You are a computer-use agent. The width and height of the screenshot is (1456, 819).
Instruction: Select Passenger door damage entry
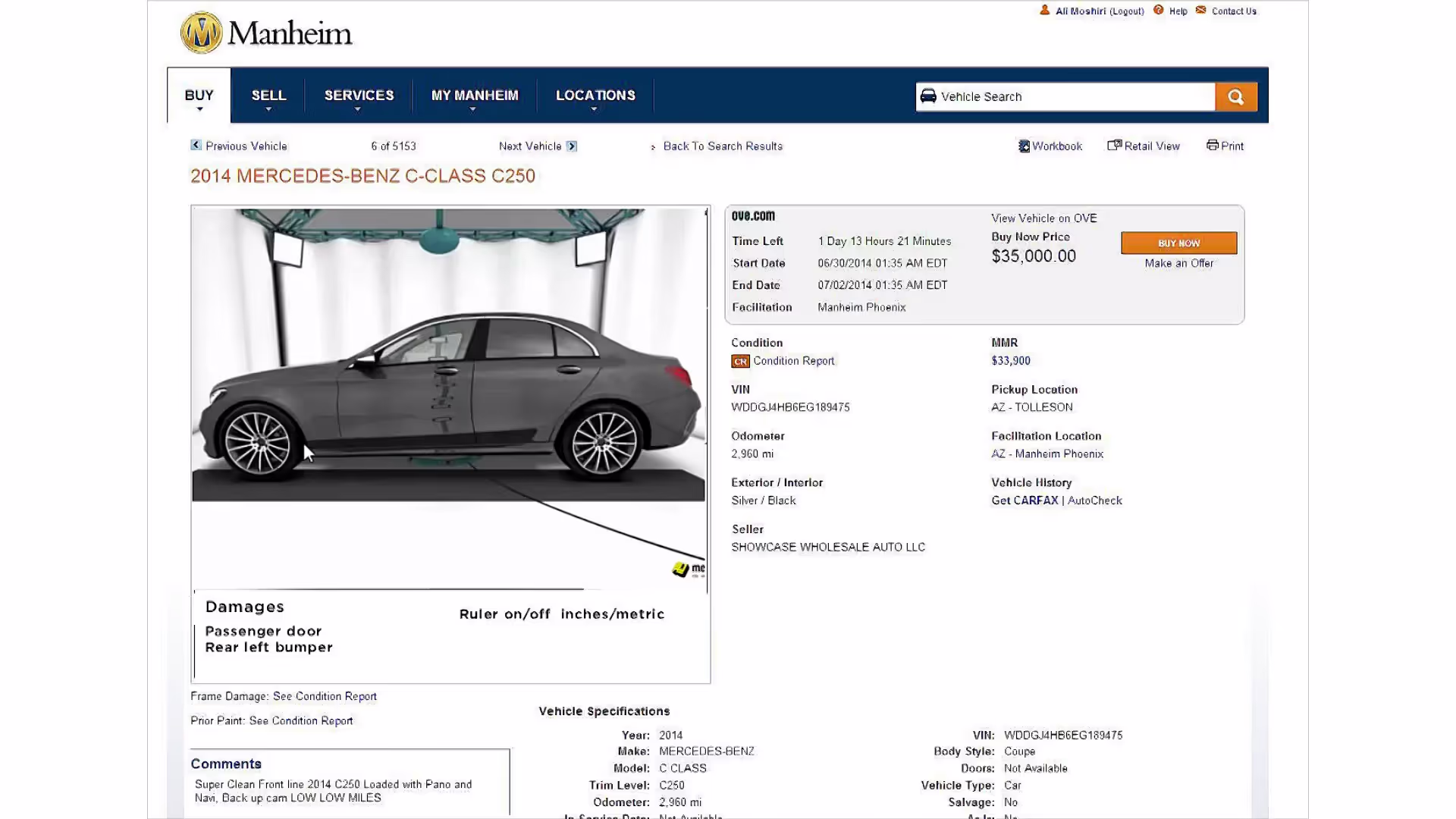(x=263, y=632)
